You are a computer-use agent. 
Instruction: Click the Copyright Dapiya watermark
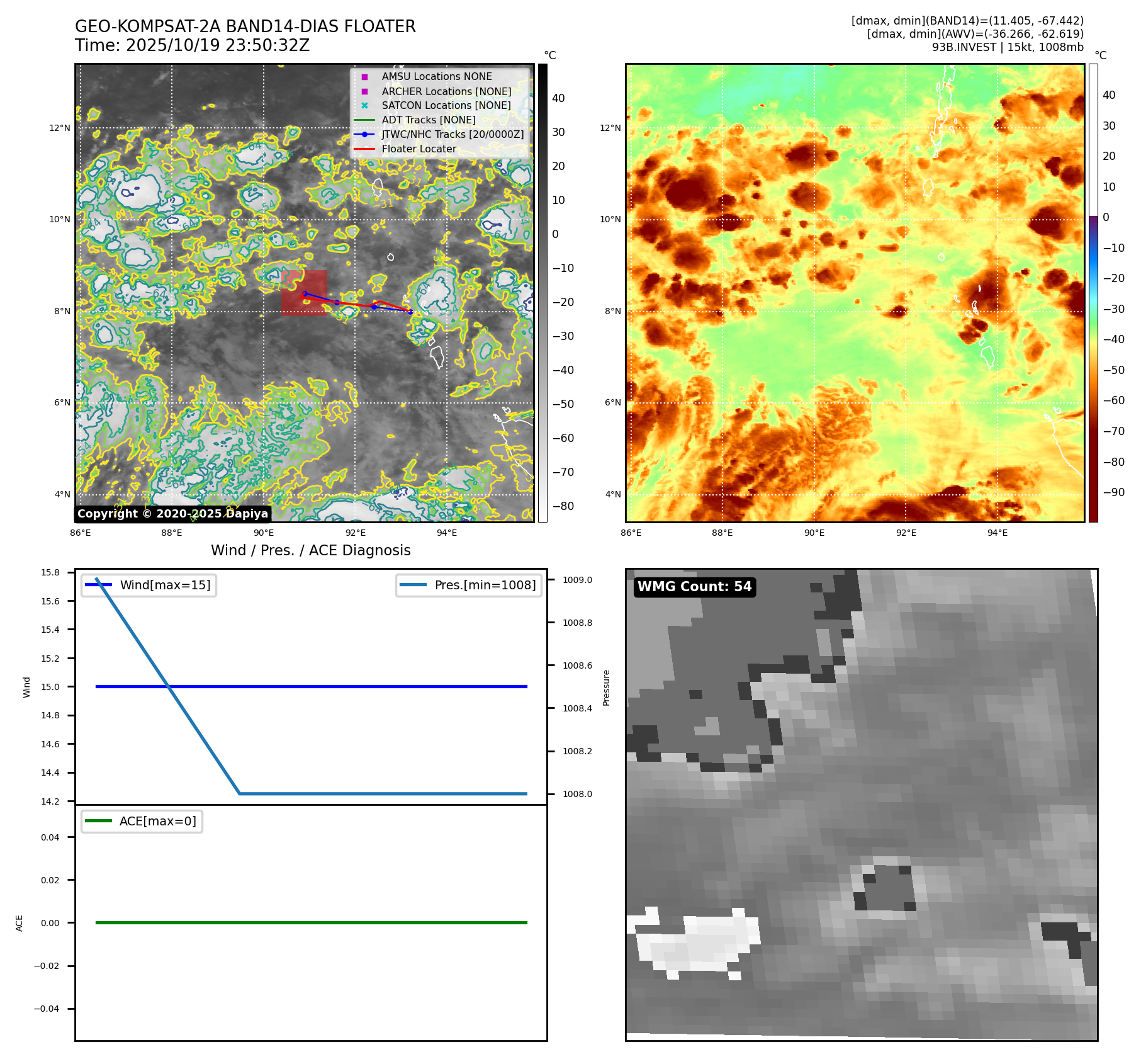pos(172,514)
